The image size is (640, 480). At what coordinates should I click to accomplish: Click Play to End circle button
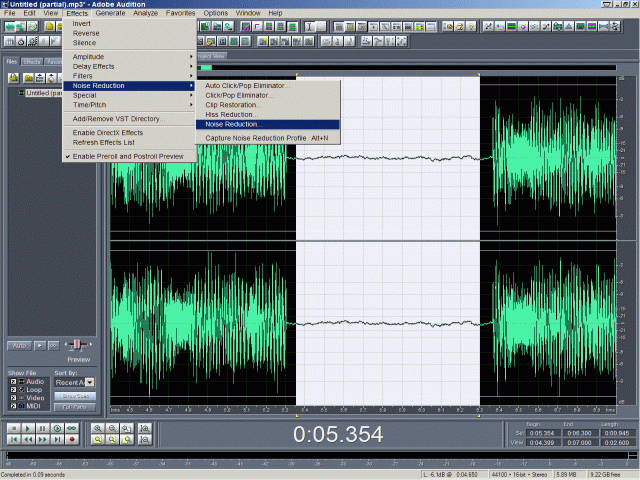(x=57, y=428)
